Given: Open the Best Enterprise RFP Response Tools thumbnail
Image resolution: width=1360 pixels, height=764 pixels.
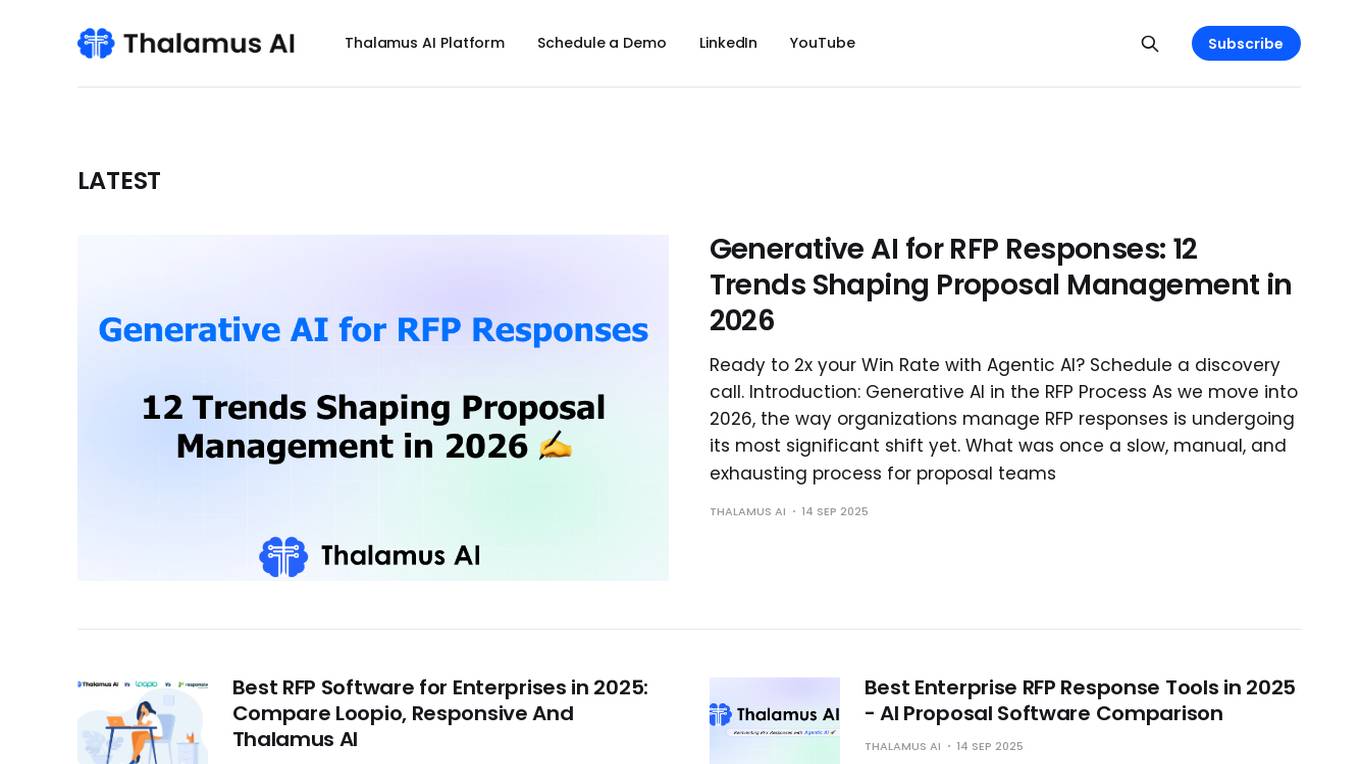Looking at the screenshot, I should click(x=775, y=721).
